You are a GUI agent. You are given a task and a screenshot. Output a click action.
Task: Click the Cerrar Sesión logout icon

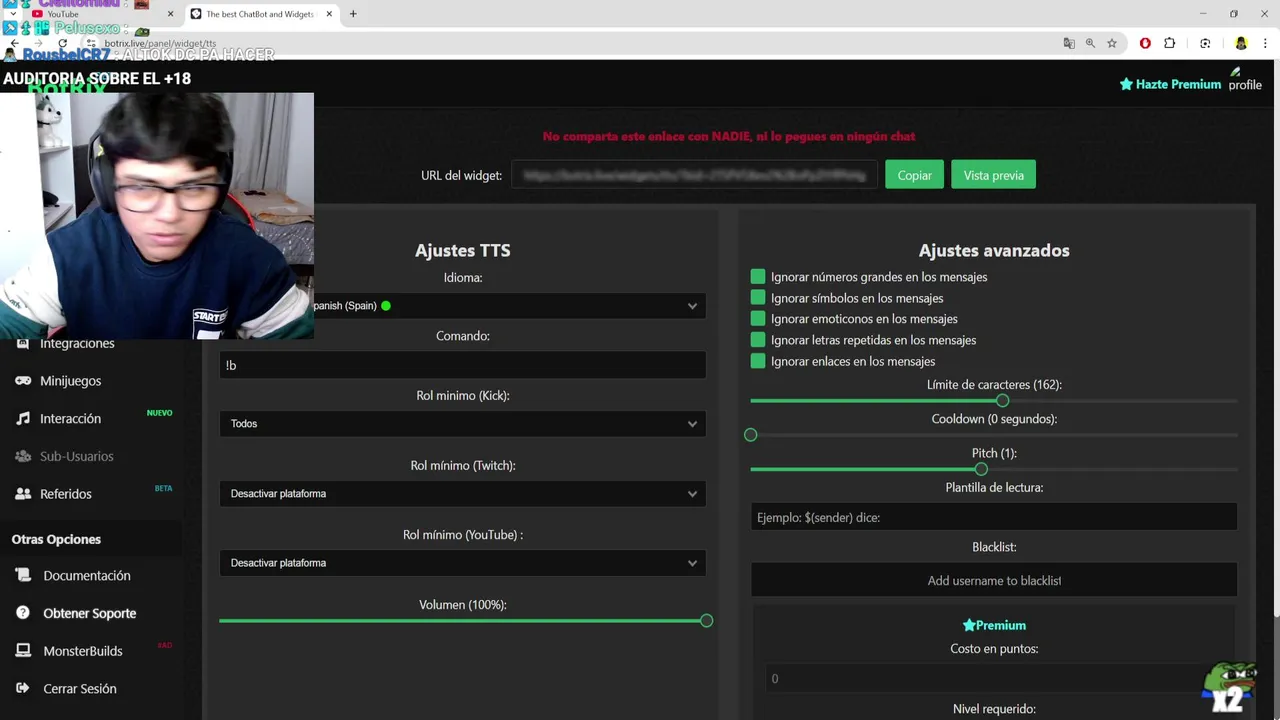22,689
